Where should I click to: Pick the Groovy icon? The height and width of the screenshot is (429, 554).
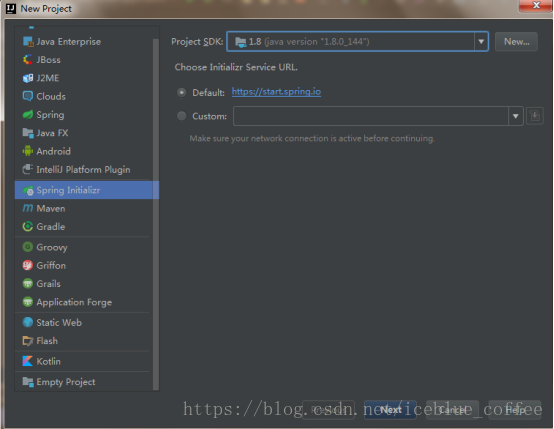click(28, 247)
